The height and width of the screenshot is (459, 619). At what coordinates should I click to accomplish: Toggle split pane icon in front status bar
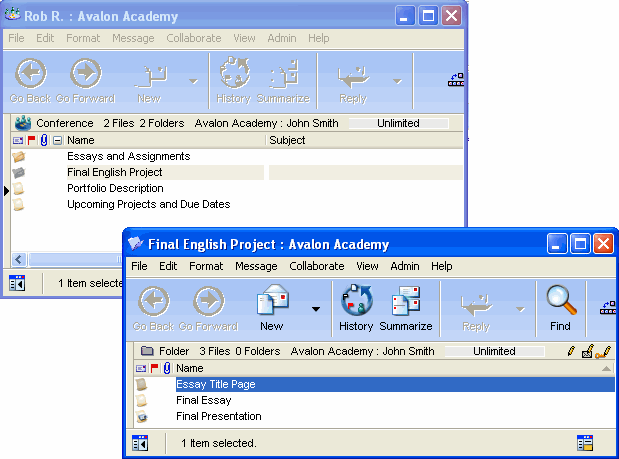click(140, 442)
